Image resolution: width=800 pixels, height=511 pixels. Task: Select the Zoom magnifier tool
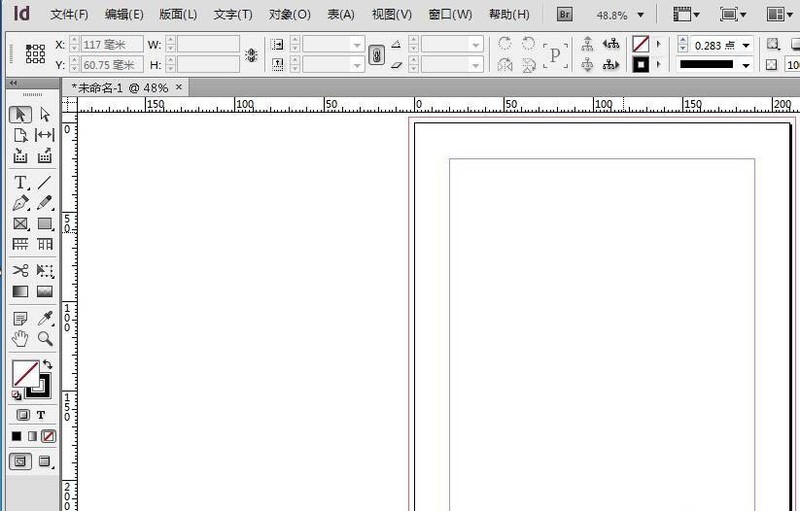pyautogui.click(x=45, y=339)
